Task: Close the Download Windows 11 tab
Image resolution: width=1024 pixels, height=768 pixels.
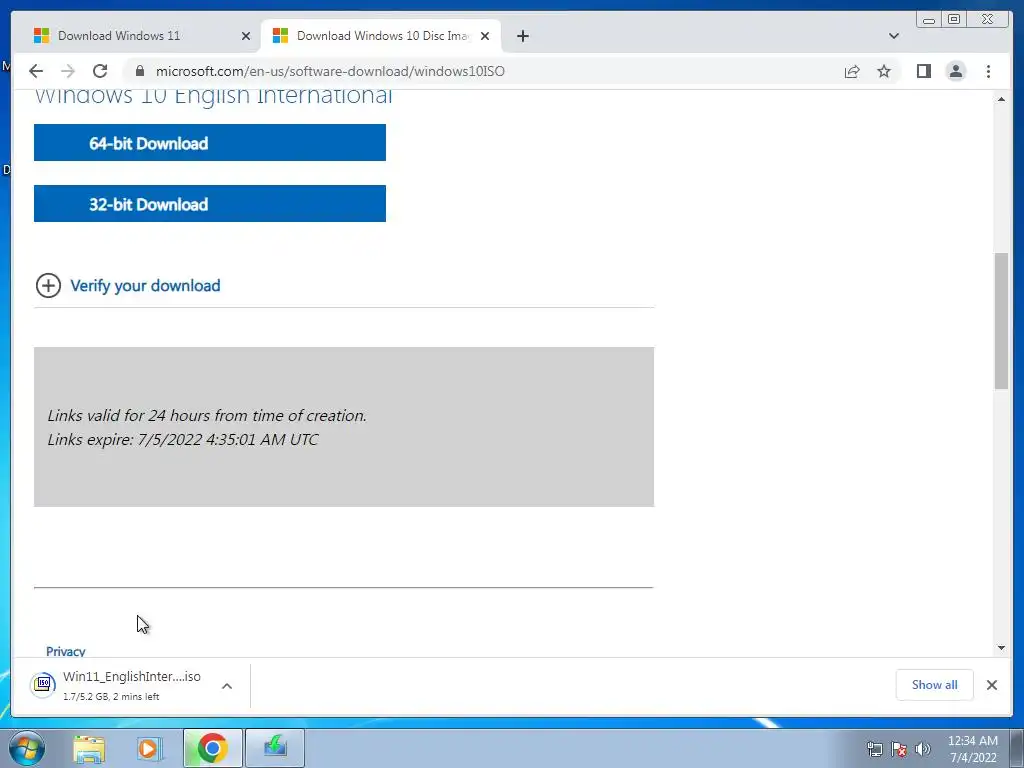Action: coord(246,36)
